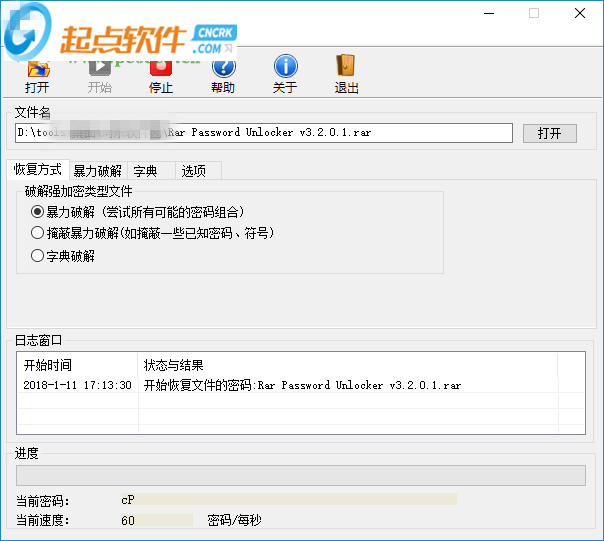Click the 打开 button beside the file path
Viewport: 604px width, 541px height.
550,133
